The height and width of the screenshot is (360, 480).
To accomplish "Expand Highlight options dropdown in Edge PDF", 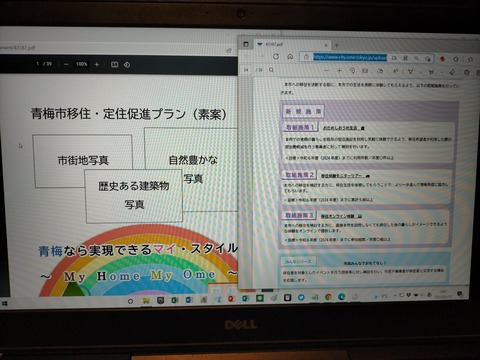I will 441,72.
